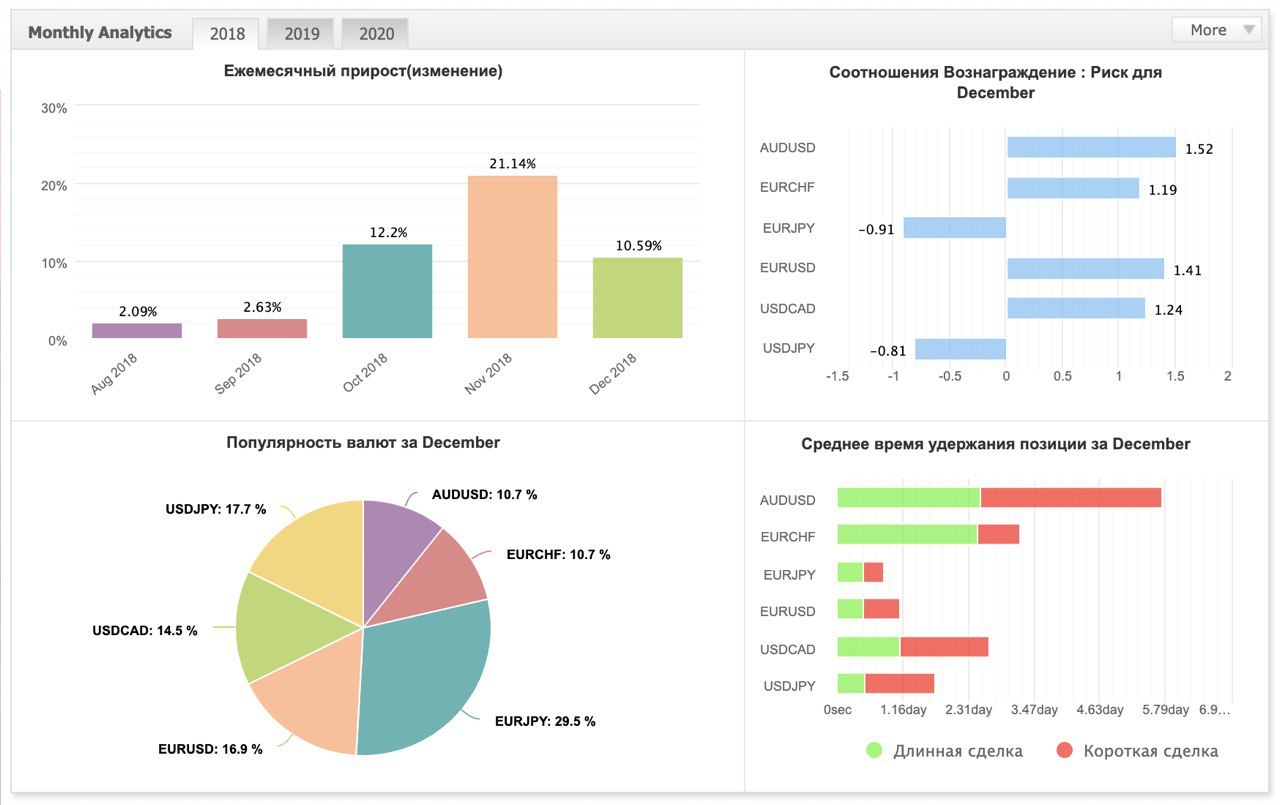The image size is (1280, 805).
Task: Click the Dec 2018 10.59% green bar
Action: [x=637, y=298]
